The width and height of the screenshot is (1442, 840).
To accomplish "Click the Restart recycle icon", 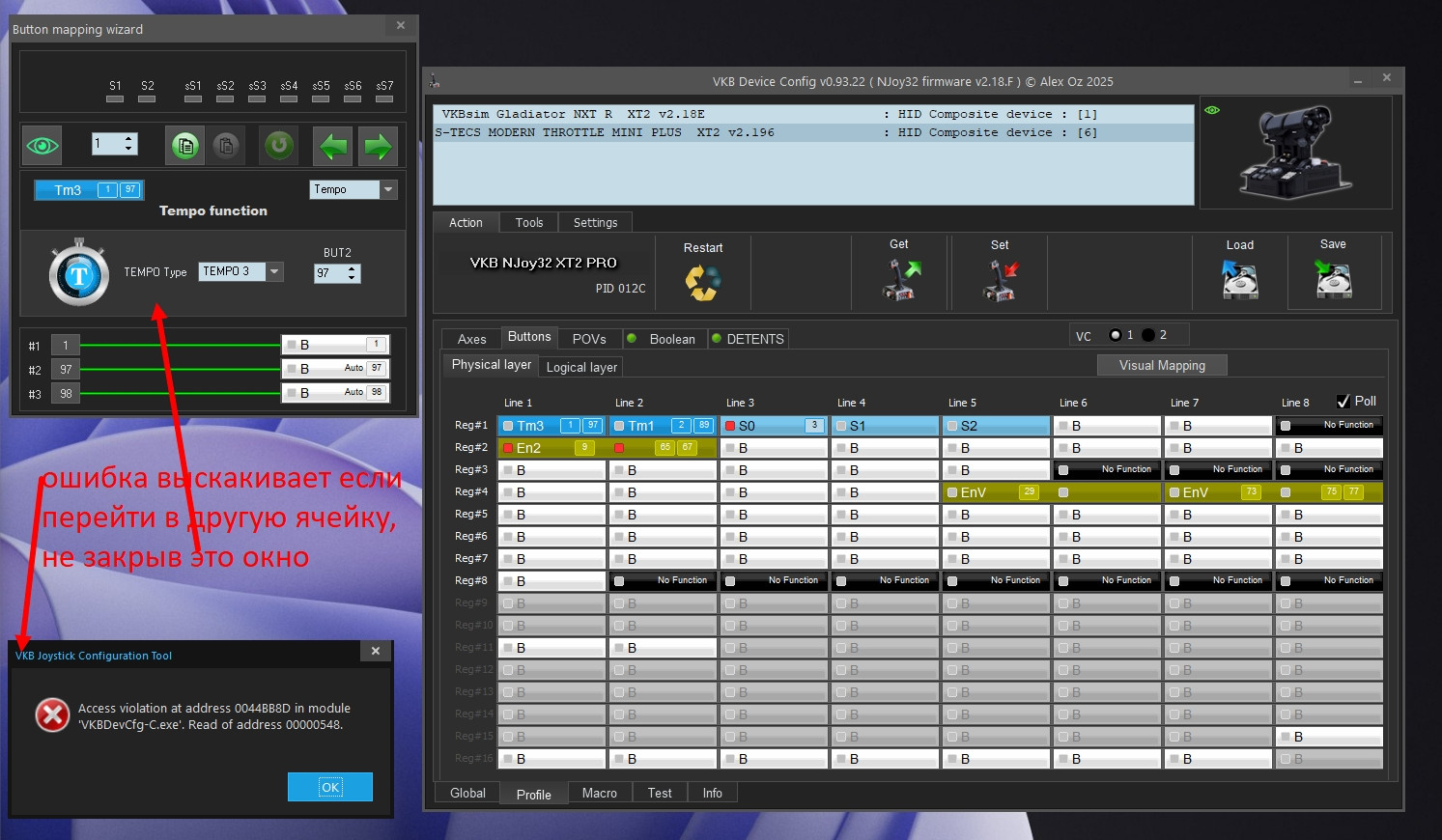I will (x=703, y=281).
